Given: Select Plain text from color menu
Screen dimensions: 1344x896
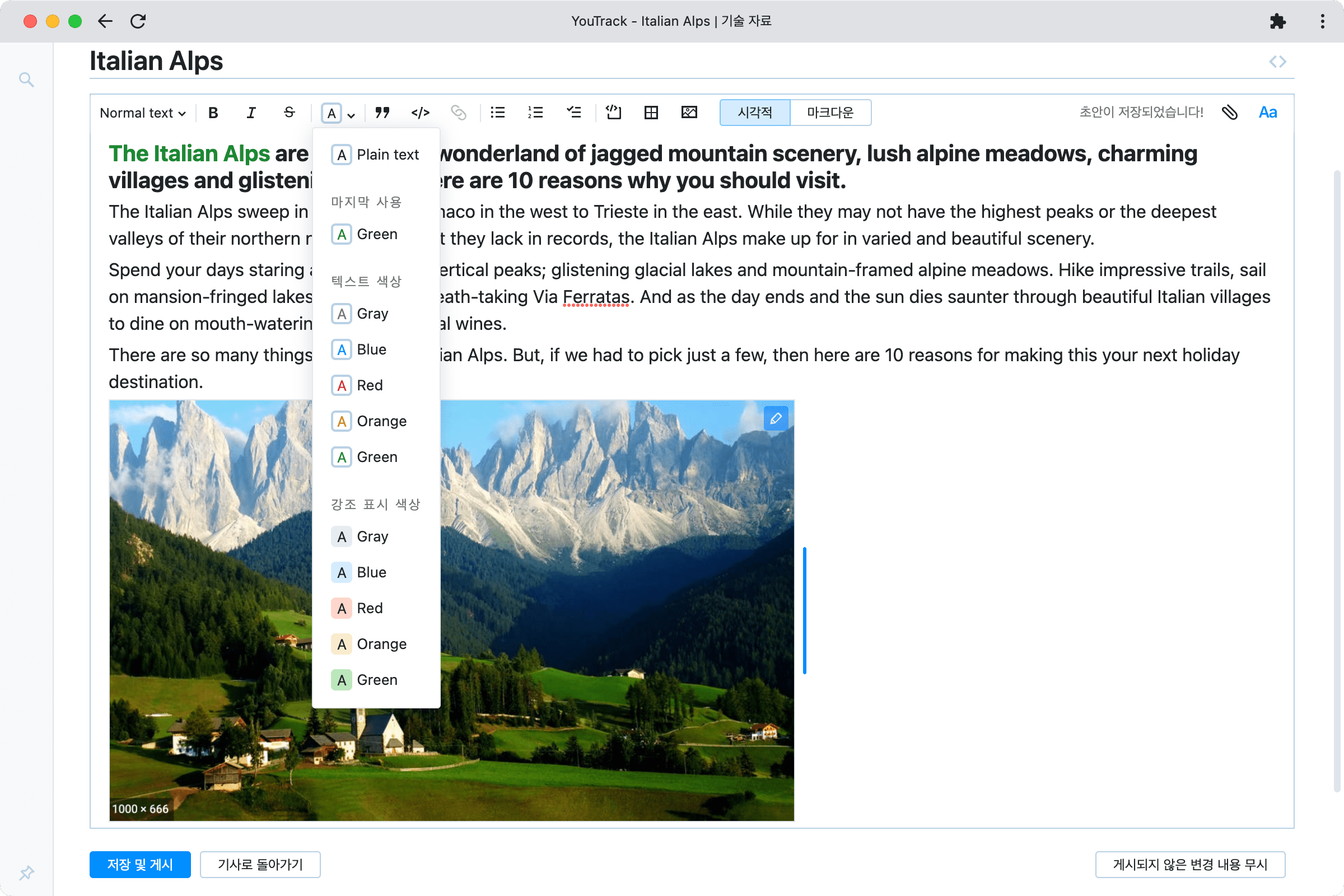Looking at the screenshot, I should 376,155.
